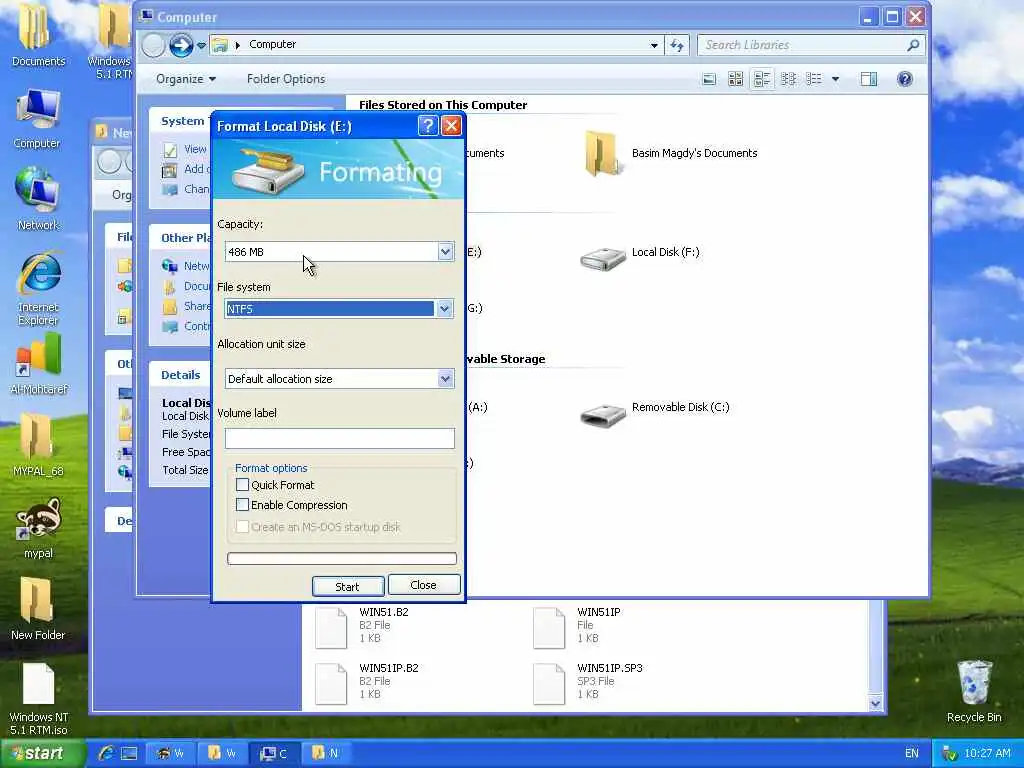Open the help icon in Computer toolbar

point(904,79)
